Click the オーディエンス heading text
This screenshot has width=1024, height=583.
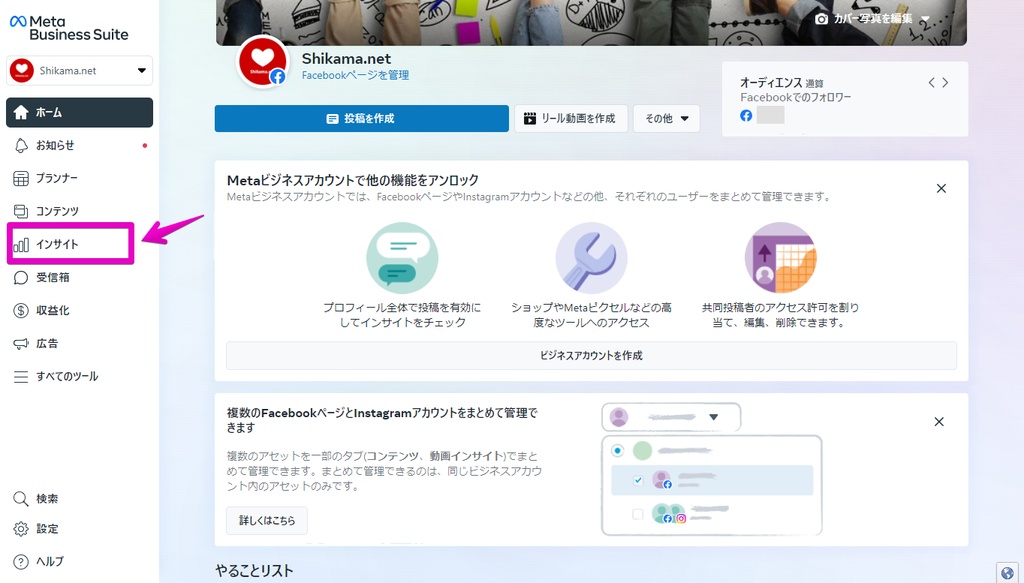coord(771,83)
